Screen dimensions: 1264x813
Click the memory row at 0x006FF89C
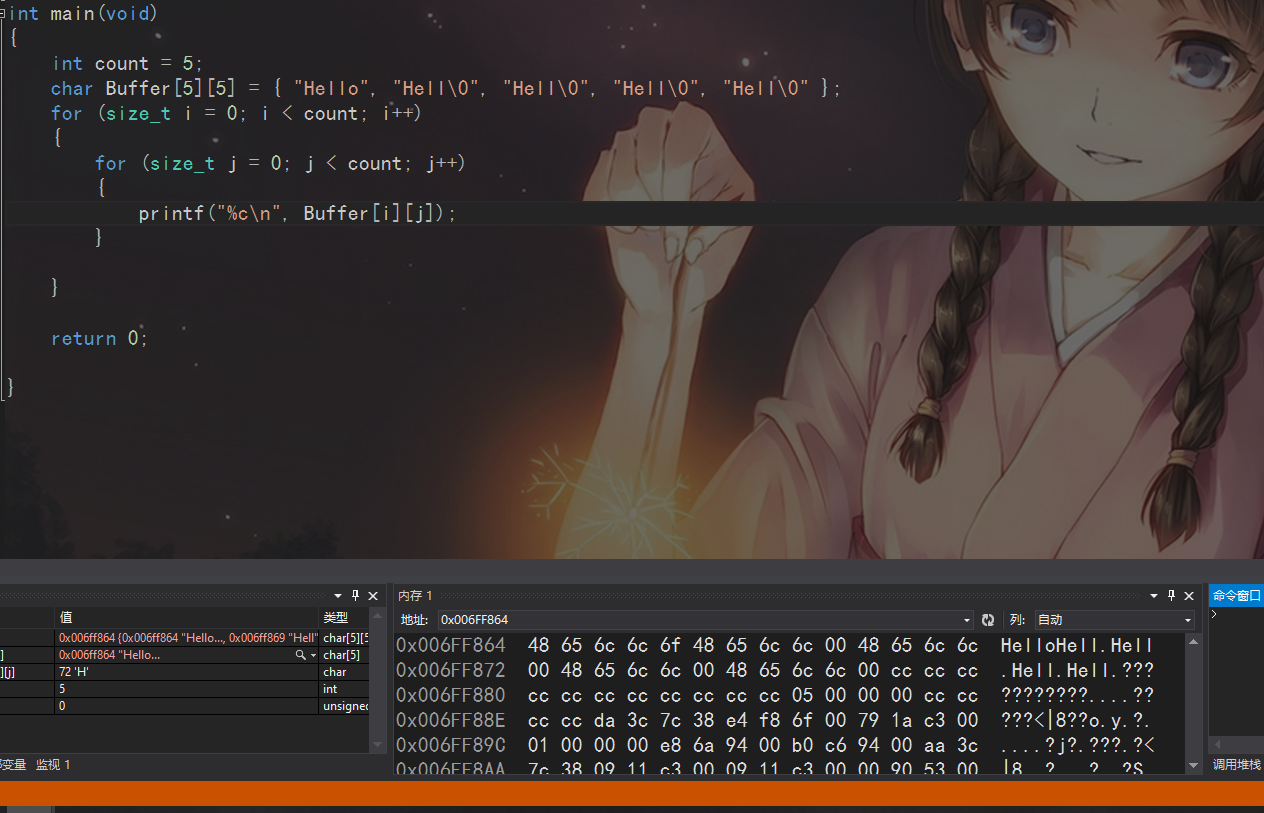[x=776, y=745]
